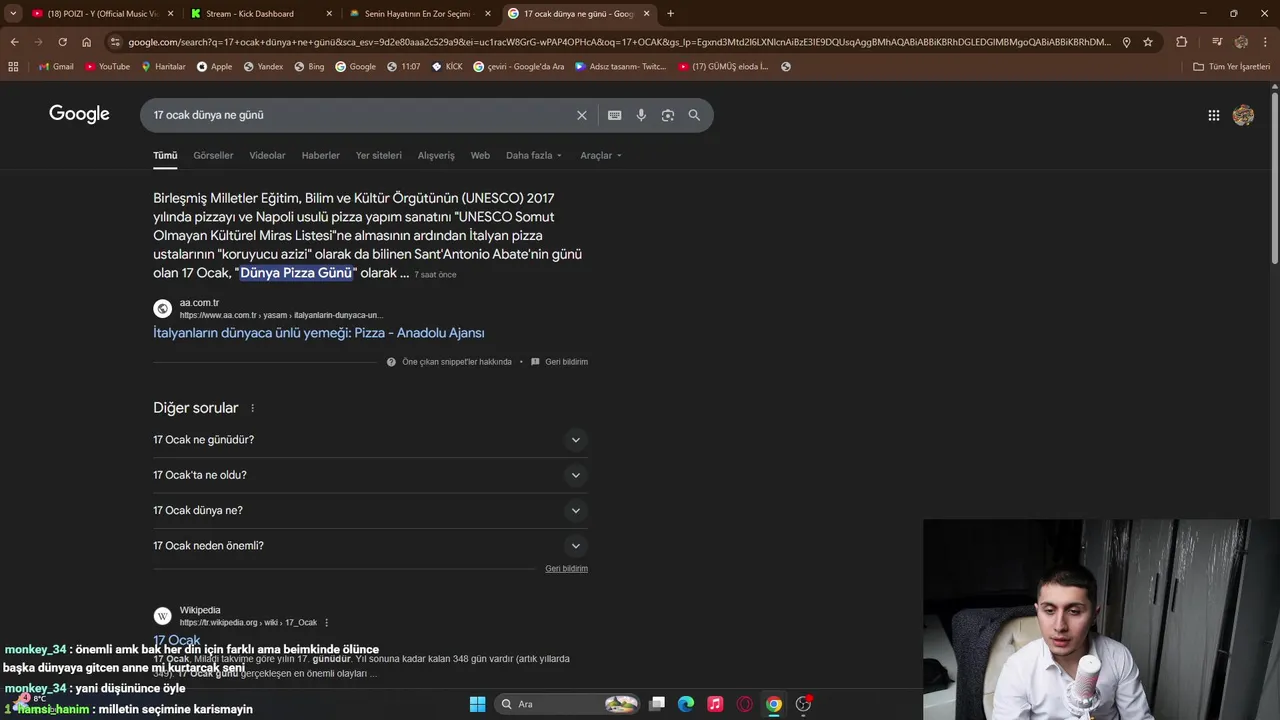View site information in address bar
The width and height of the screenshot is (1280, 720).
point(115,42)
